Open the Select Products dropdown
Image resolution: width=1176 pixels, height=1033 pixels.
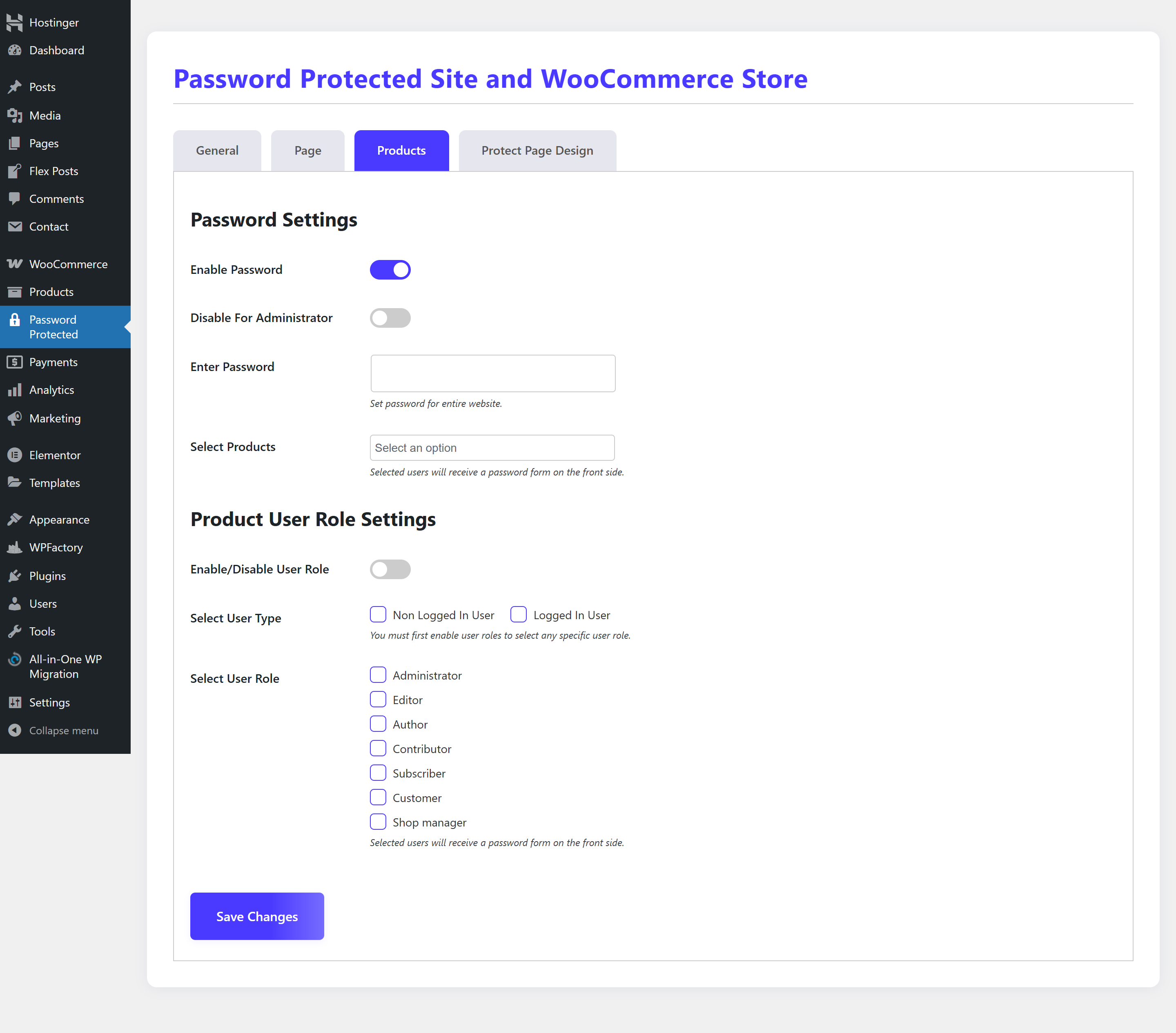coord(492,447)
